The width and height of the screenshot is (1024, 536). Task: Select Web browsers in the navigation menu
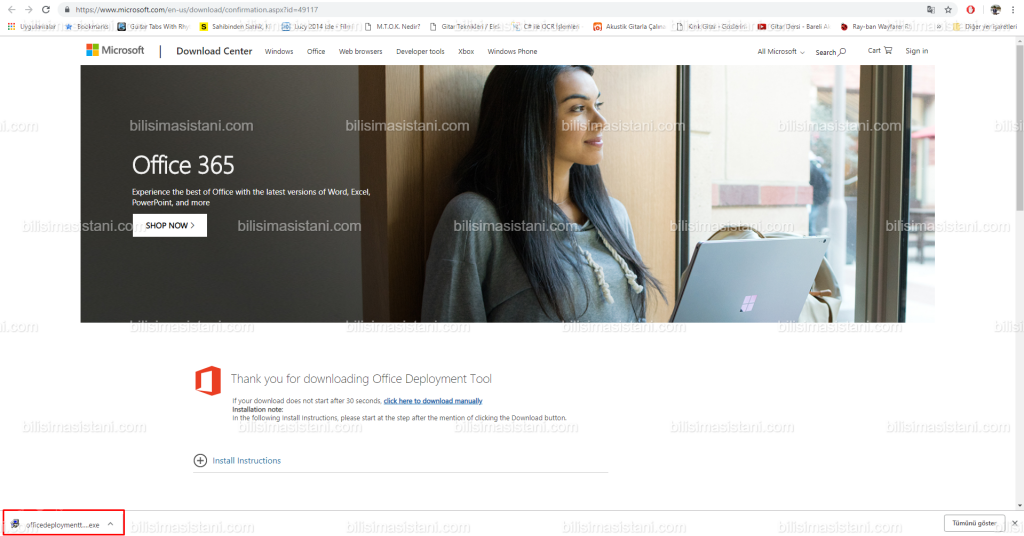point(360,52)
